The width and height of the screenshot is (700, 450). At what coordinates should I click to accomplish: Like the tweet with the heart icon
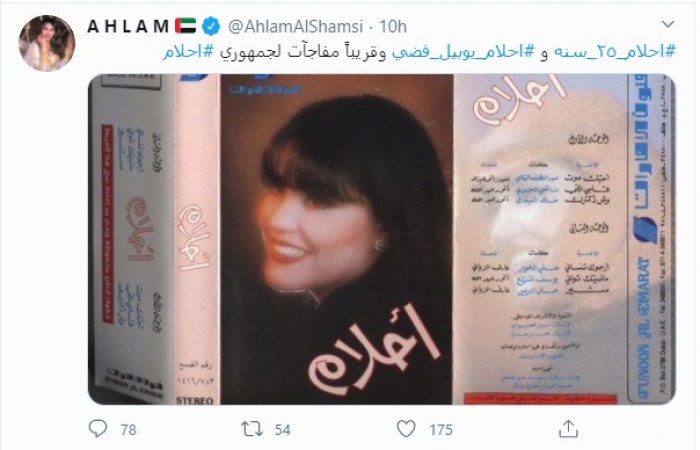[x=406, y=429]
